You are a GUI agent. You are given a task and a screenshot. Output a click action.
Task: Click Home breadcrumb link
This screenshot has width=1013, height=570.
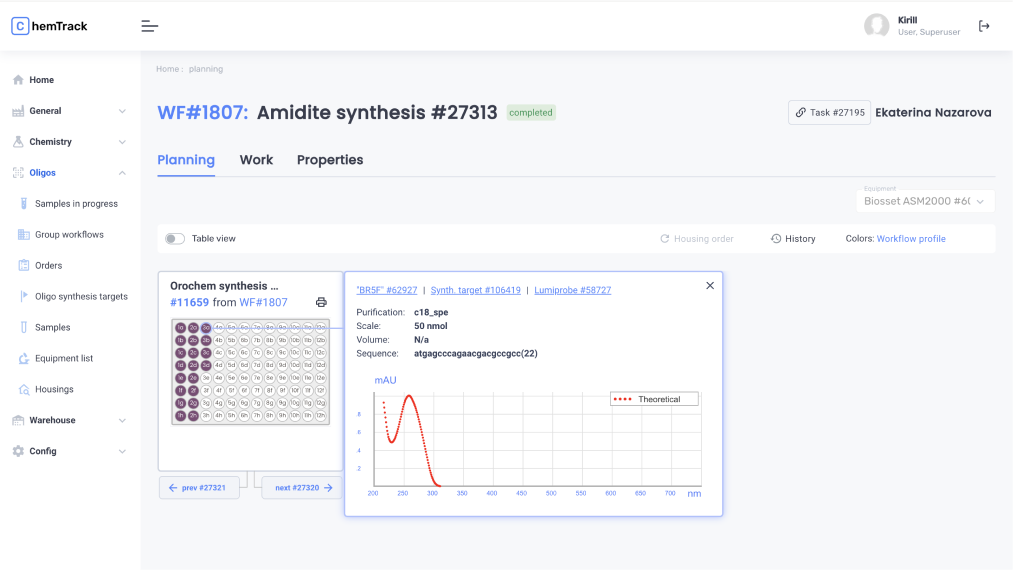point(167,69)
